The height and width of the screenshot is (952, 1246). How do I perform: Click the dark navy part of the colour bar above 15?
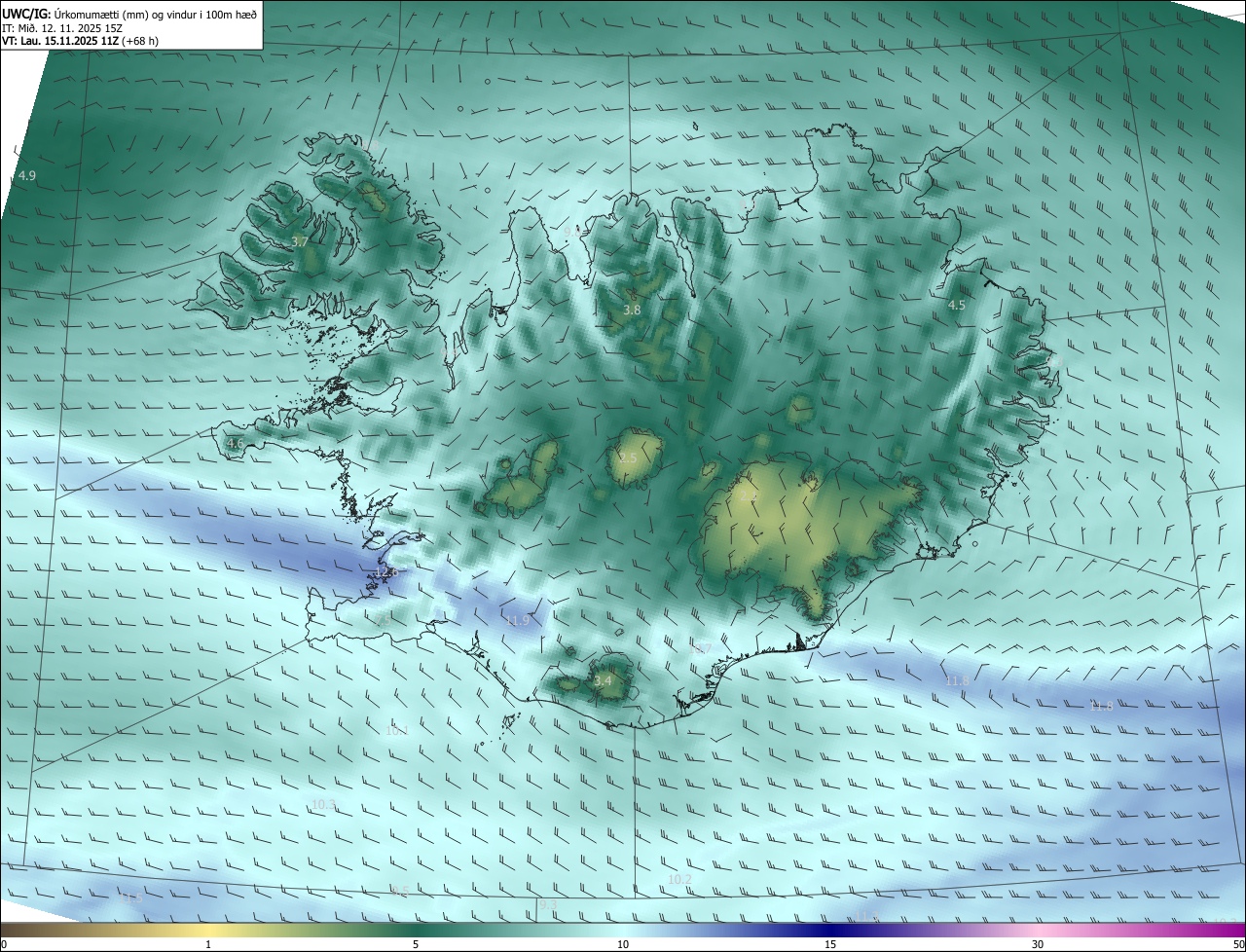pyautogui.click(x=830, y=930)
